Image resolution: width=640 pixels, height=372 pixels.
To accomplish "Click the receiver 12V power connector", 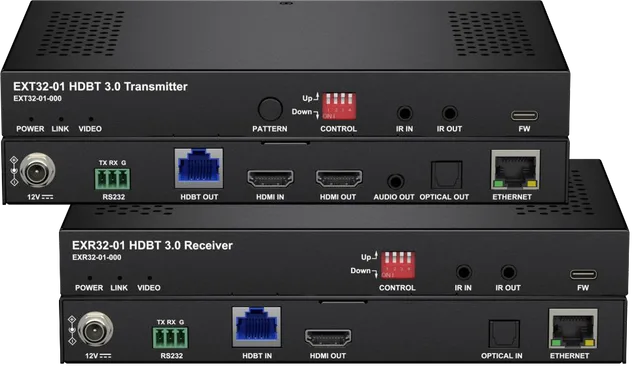I will click(x=96, y=329).
